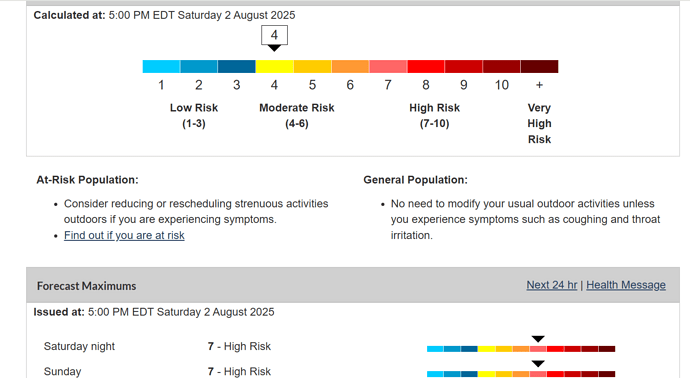Click the scale number 10 label
Screen dimensions: 690x378
click(x=502, y=85)
